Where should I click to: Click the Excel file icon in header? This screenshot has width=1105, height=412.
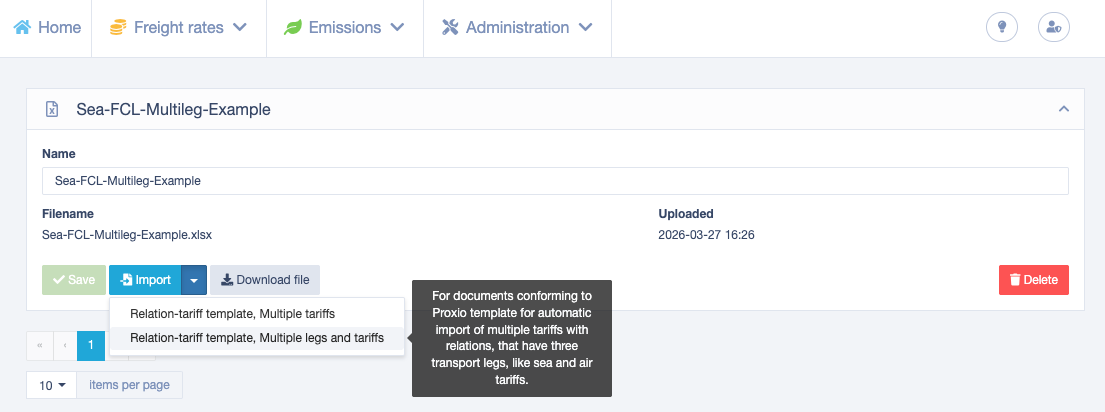[51, 109]
